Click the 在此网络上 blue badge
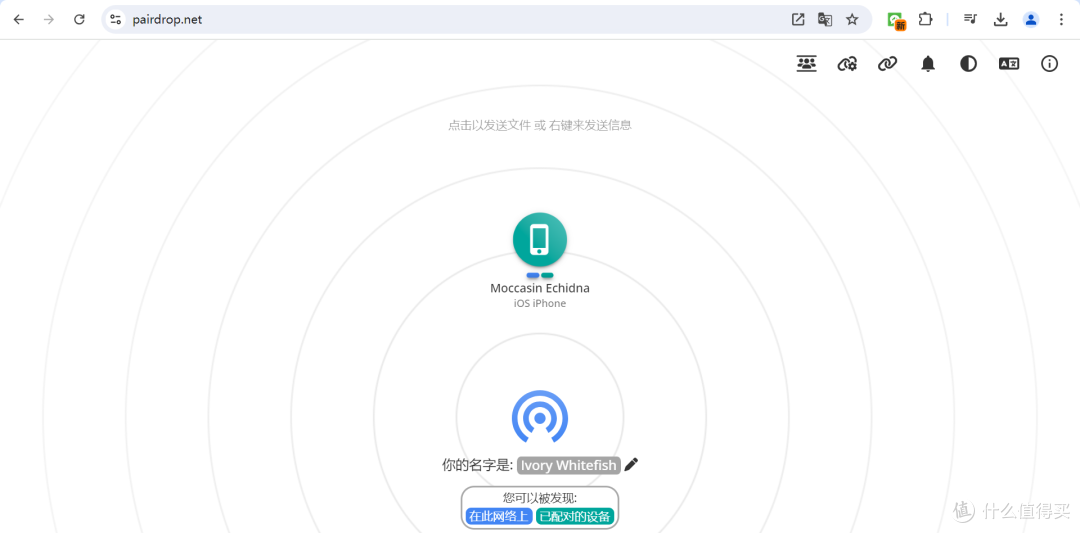Viewport: 1080px width, 533px height. coord(499,516)
